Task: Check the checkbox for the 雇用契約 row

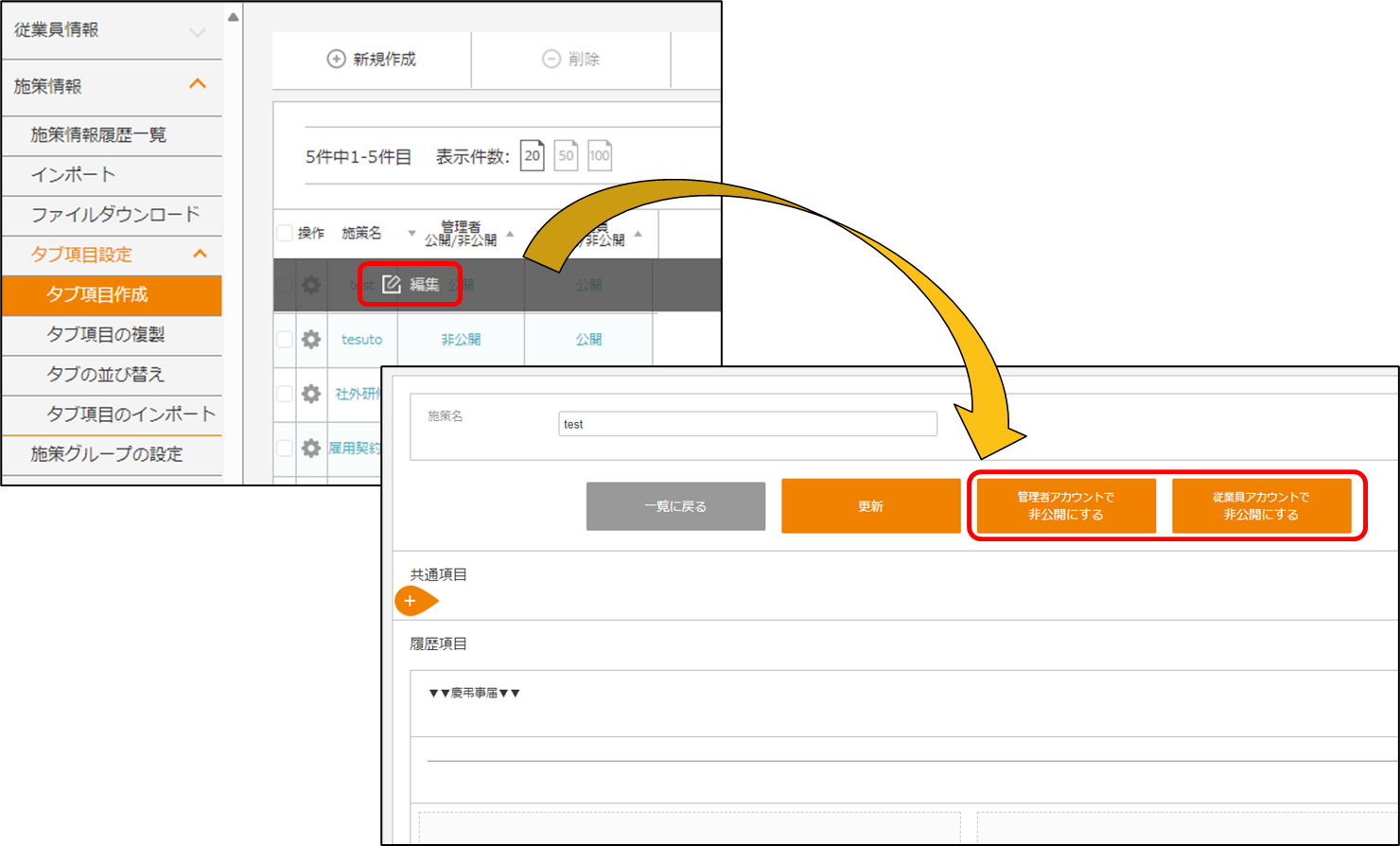Action: [x=285, y=448]
